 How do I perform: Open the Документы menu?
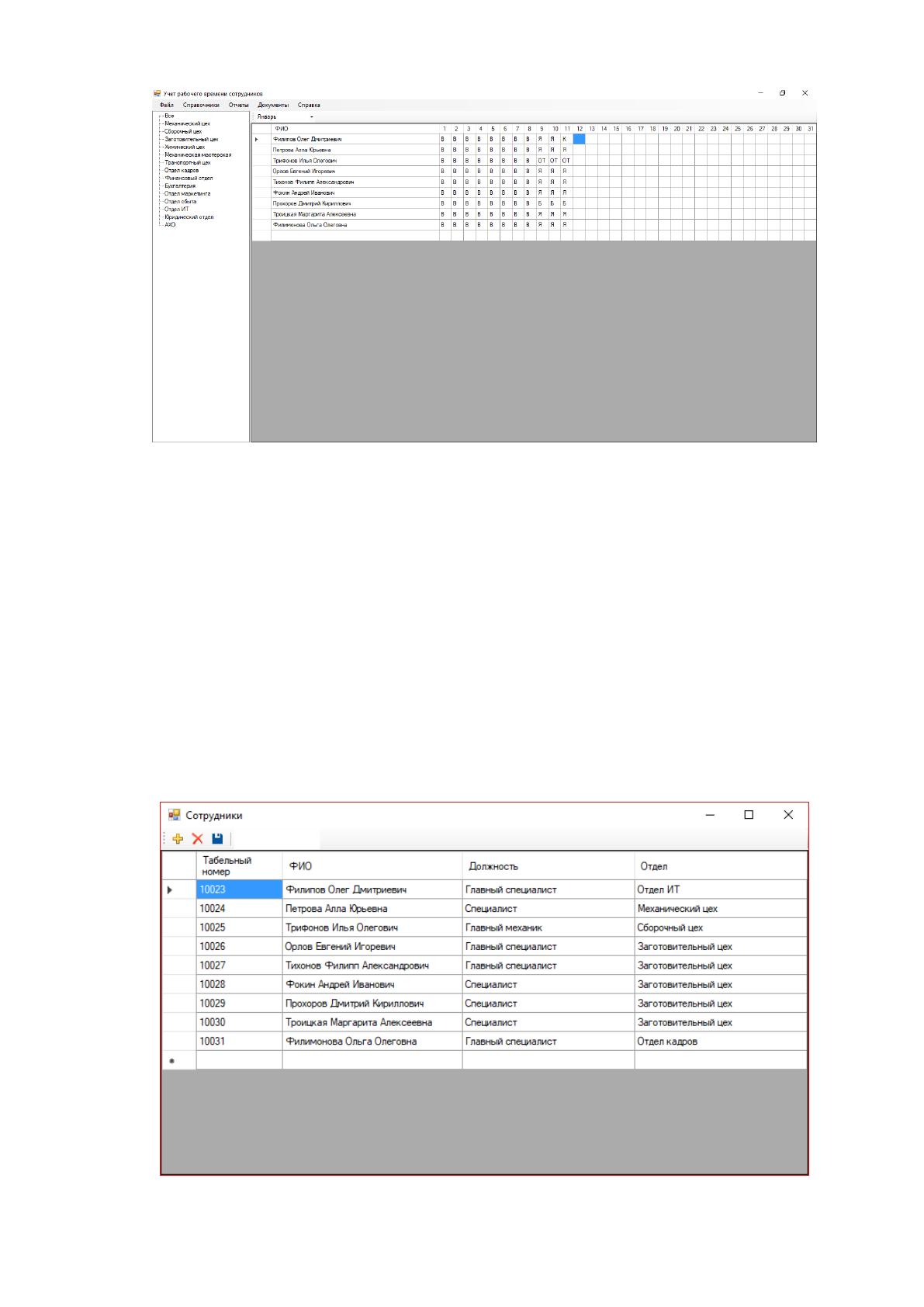coord(273,105)
